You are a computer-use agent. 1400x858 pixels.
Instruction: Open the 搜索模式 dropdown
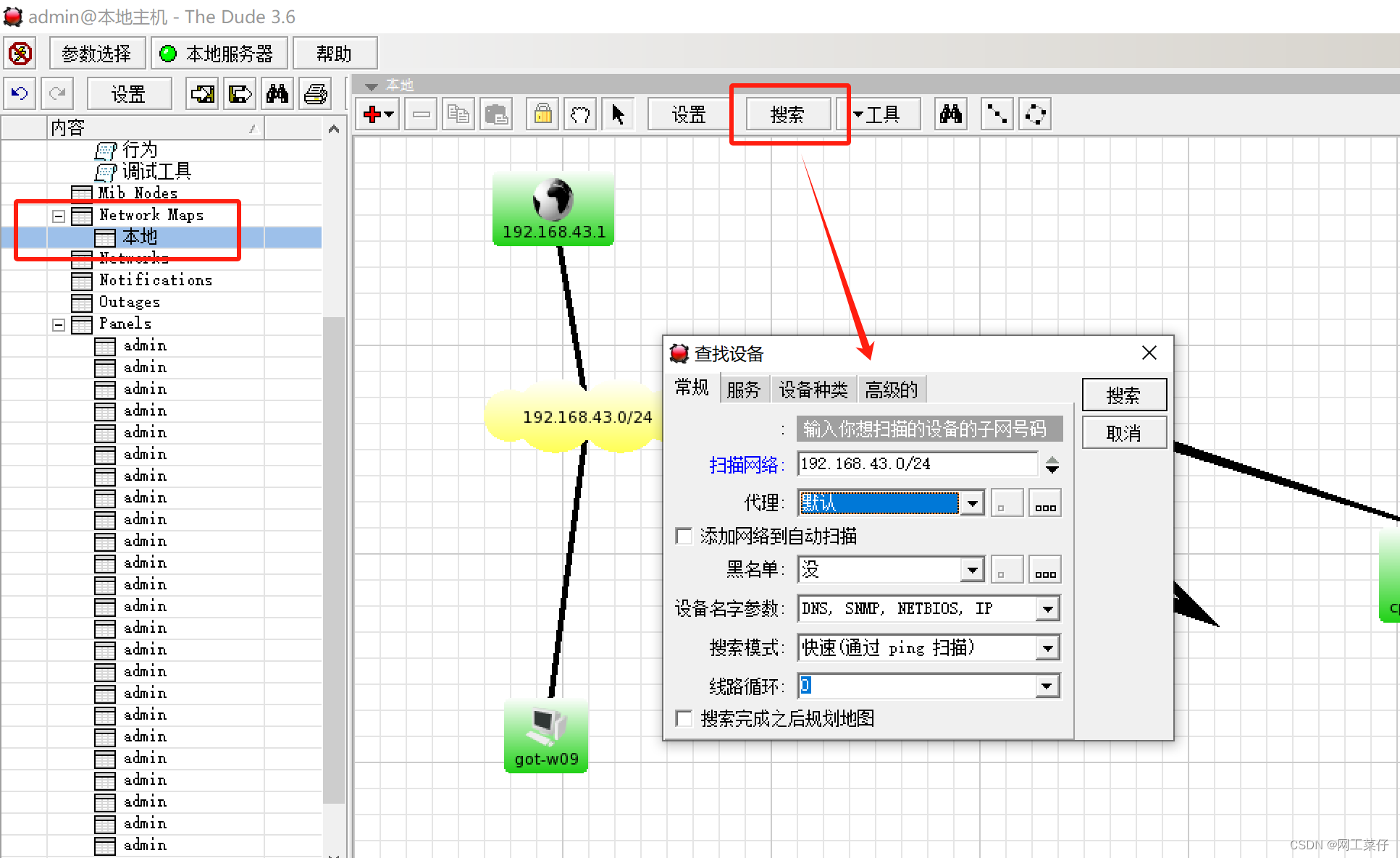click(x=1047, y=648)
